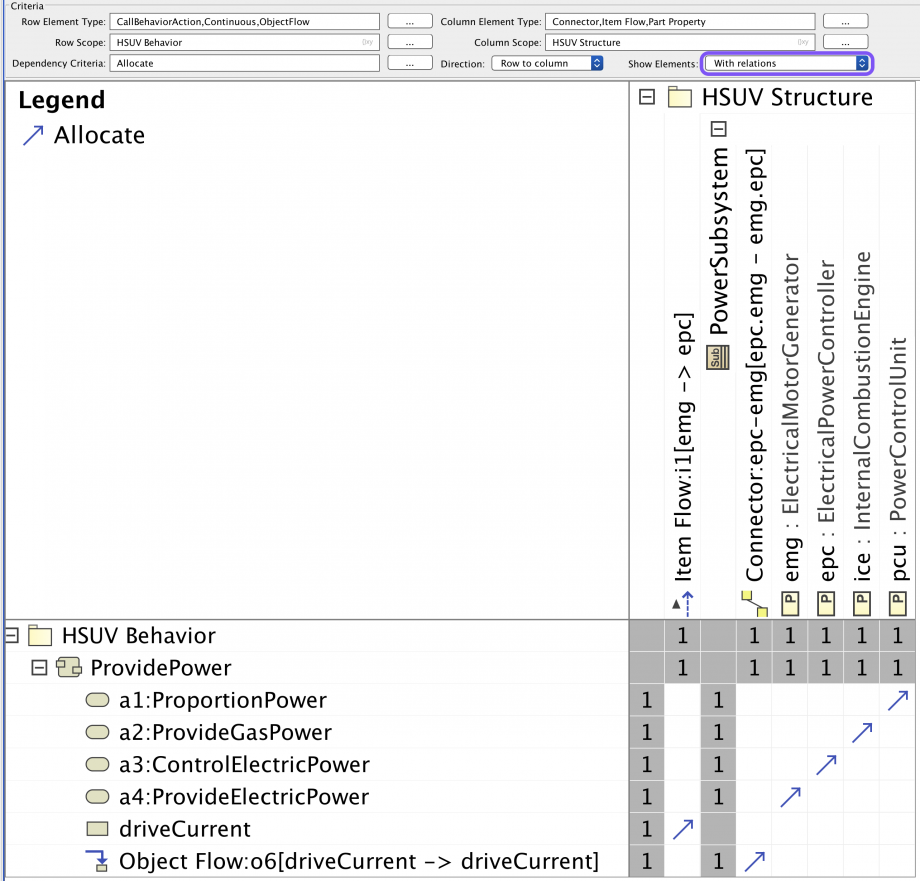
Task: Toggle the Allocate relation between driveCurrent and Item Flow
Action: coord(682,828)
